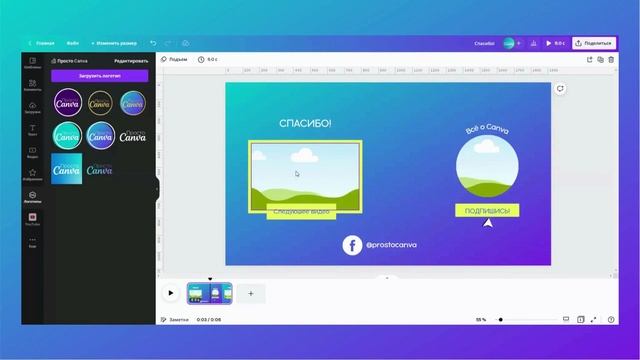The width and height of the screenshot is (640, 360).
Task: Open the Изменить размер resize menu
Action: click(x=114, y=43)
